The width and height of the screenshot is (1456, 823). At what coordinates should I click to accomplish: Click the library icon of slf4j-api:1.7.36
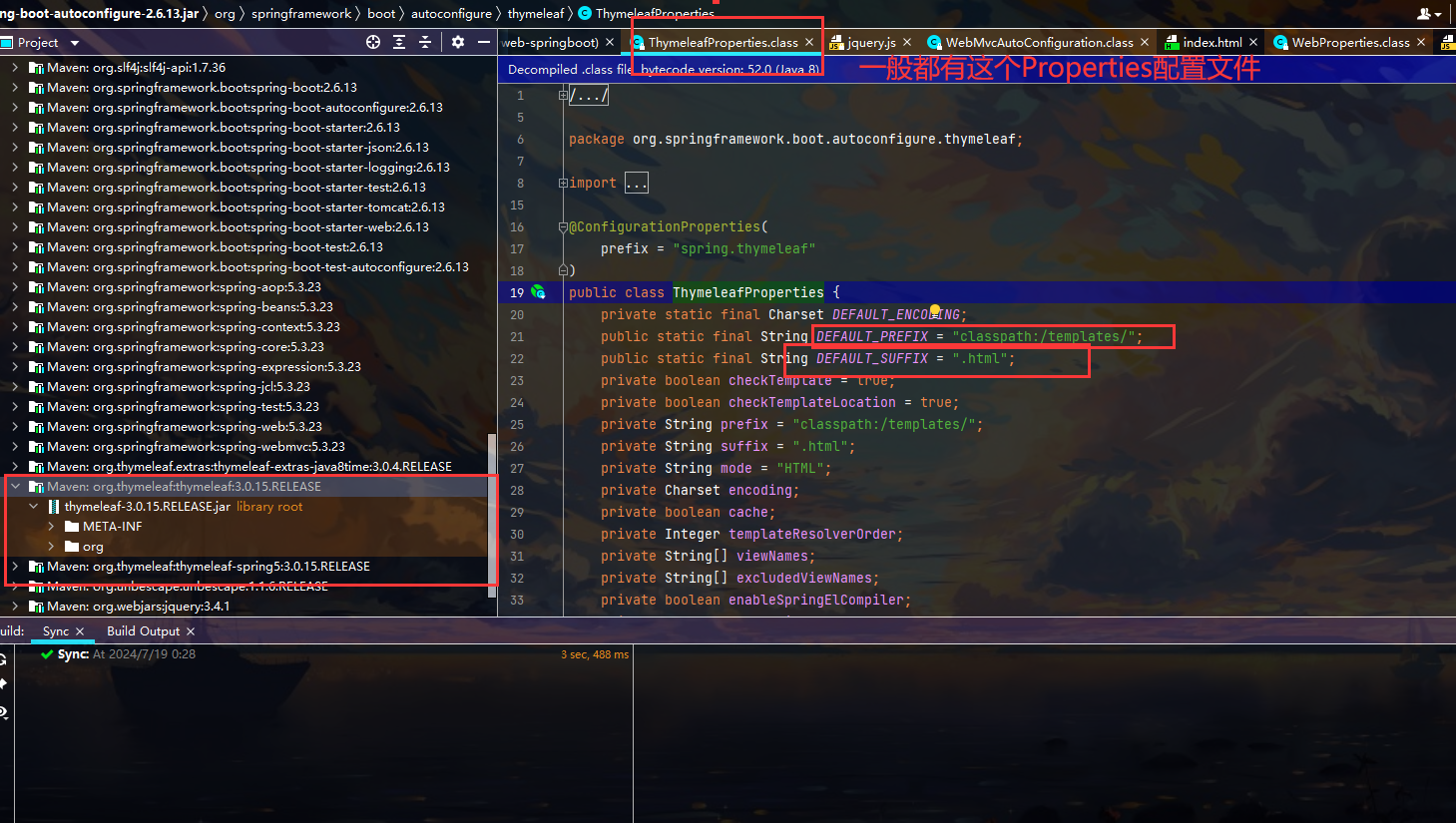click(36, 68)
